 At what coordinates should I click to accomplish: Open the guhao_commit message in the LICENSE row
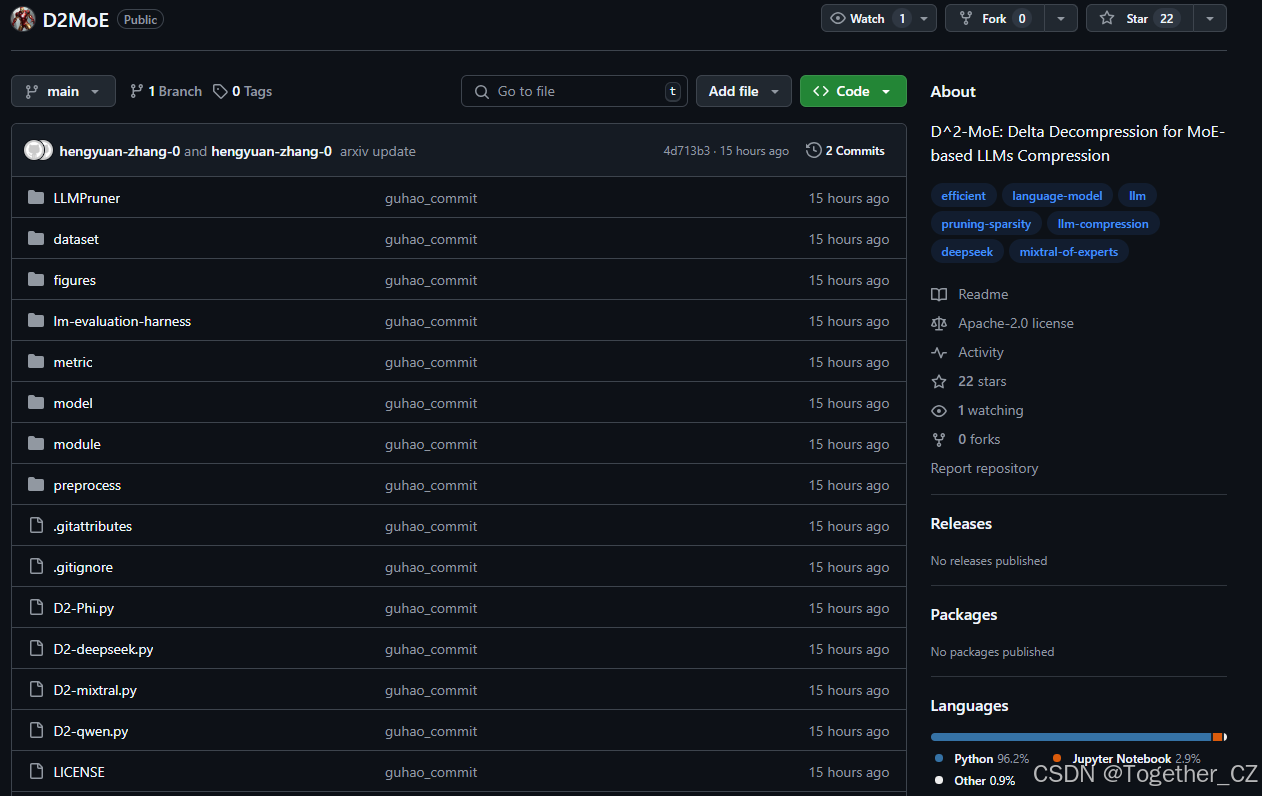click(x=431, y=772)
